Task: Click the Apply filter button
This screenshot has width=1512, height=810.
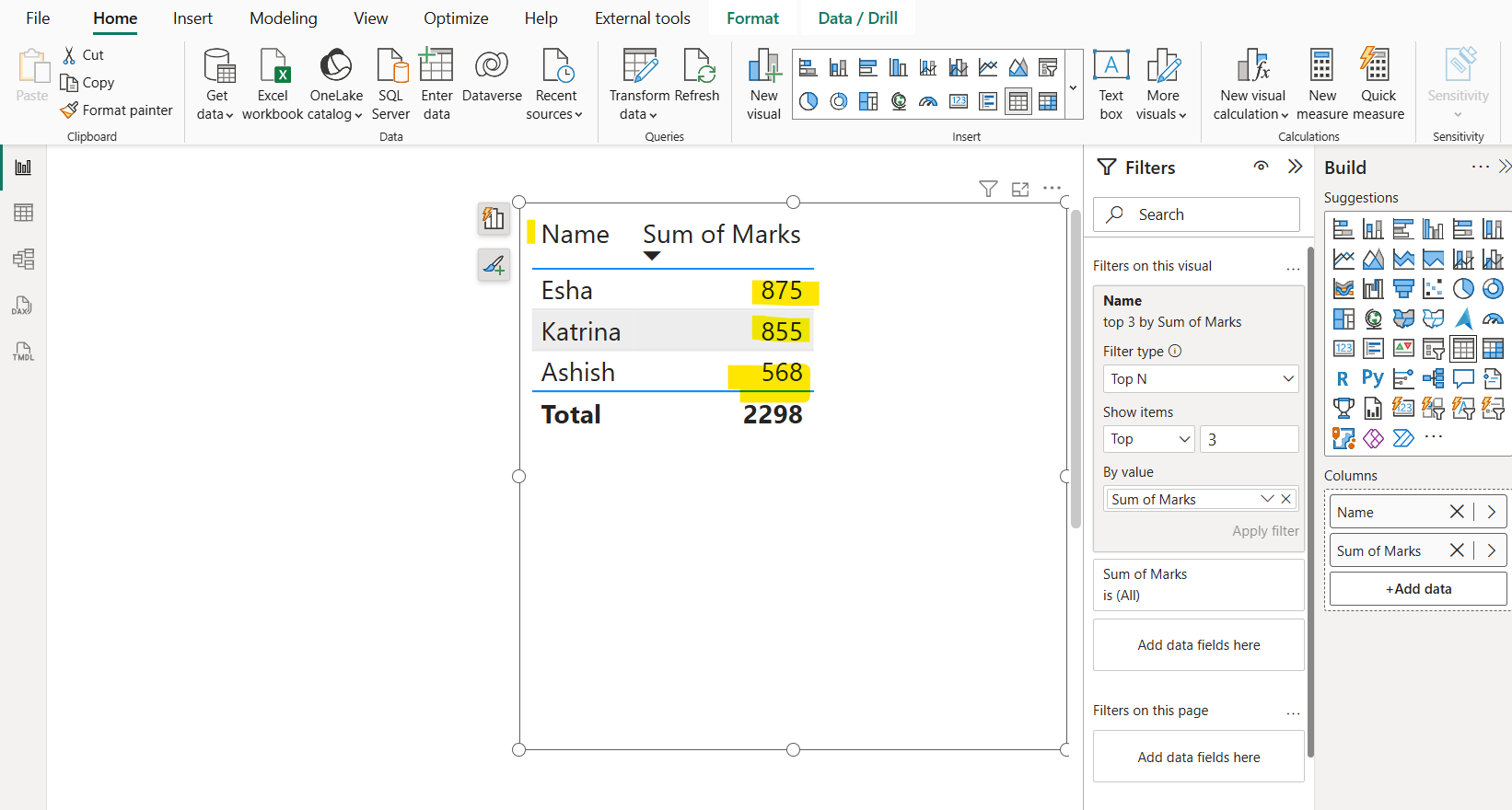Action: (x=1265, y=531)
